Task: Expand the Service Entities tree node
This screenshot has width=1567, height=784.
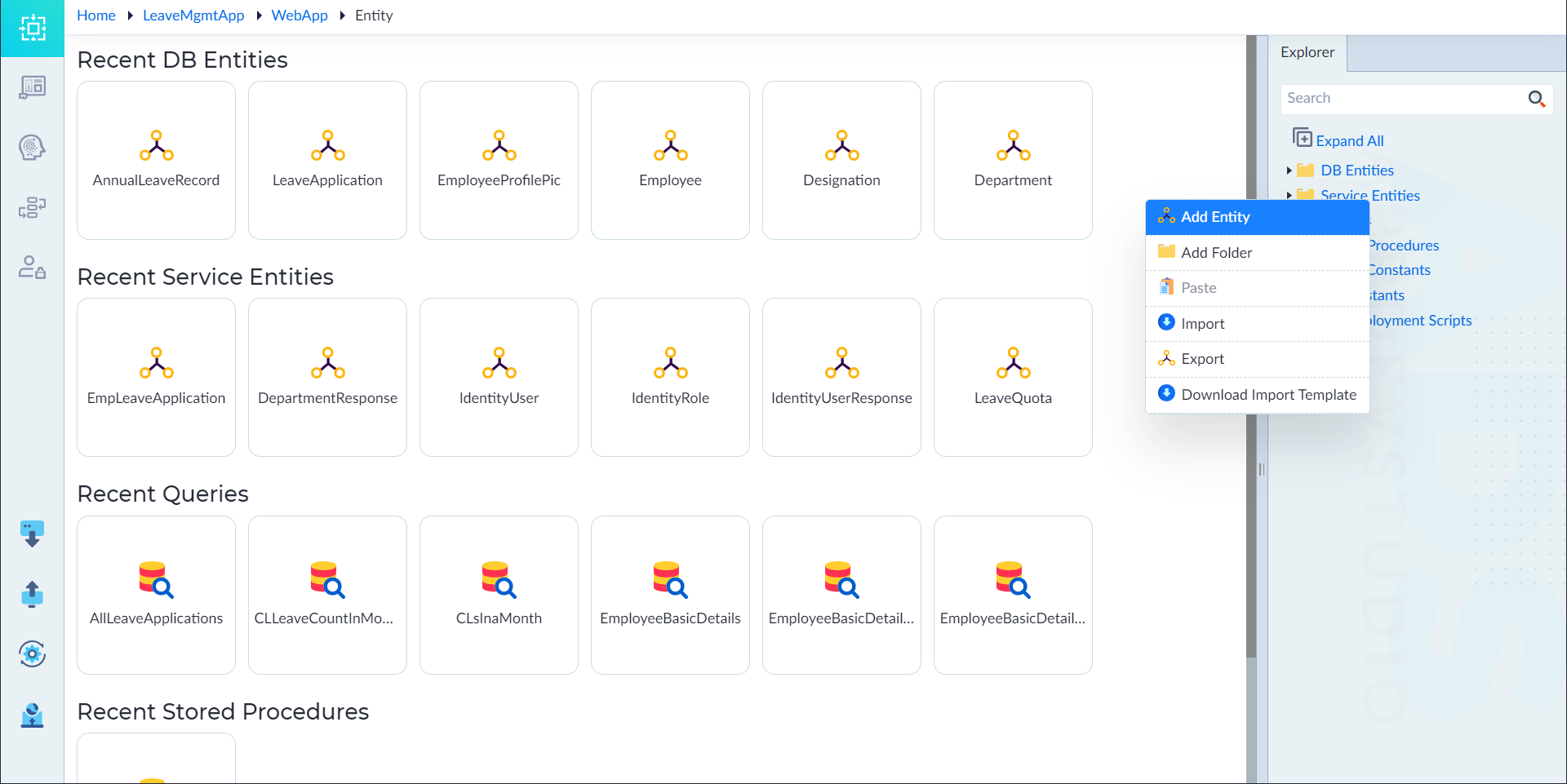Action: pos(1289,196)
